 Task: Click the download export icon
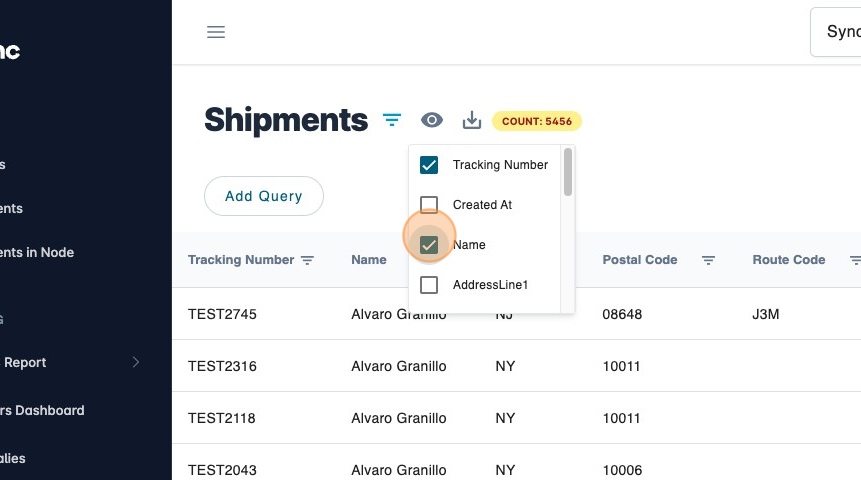click(472, 121)
